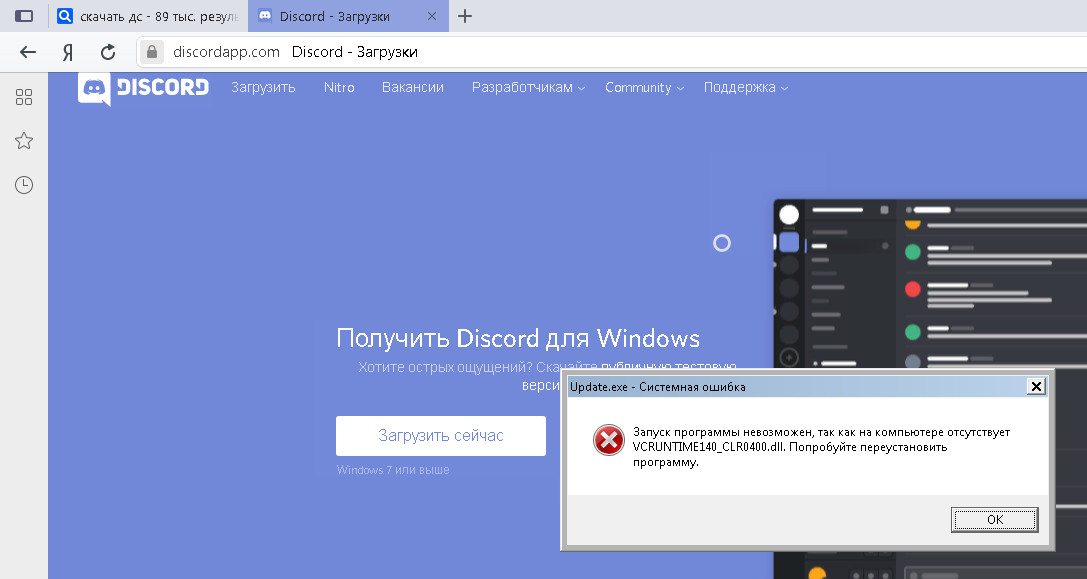Reload the page with the refresh icon
The image size is (1087, 579).
coord(108,52)
